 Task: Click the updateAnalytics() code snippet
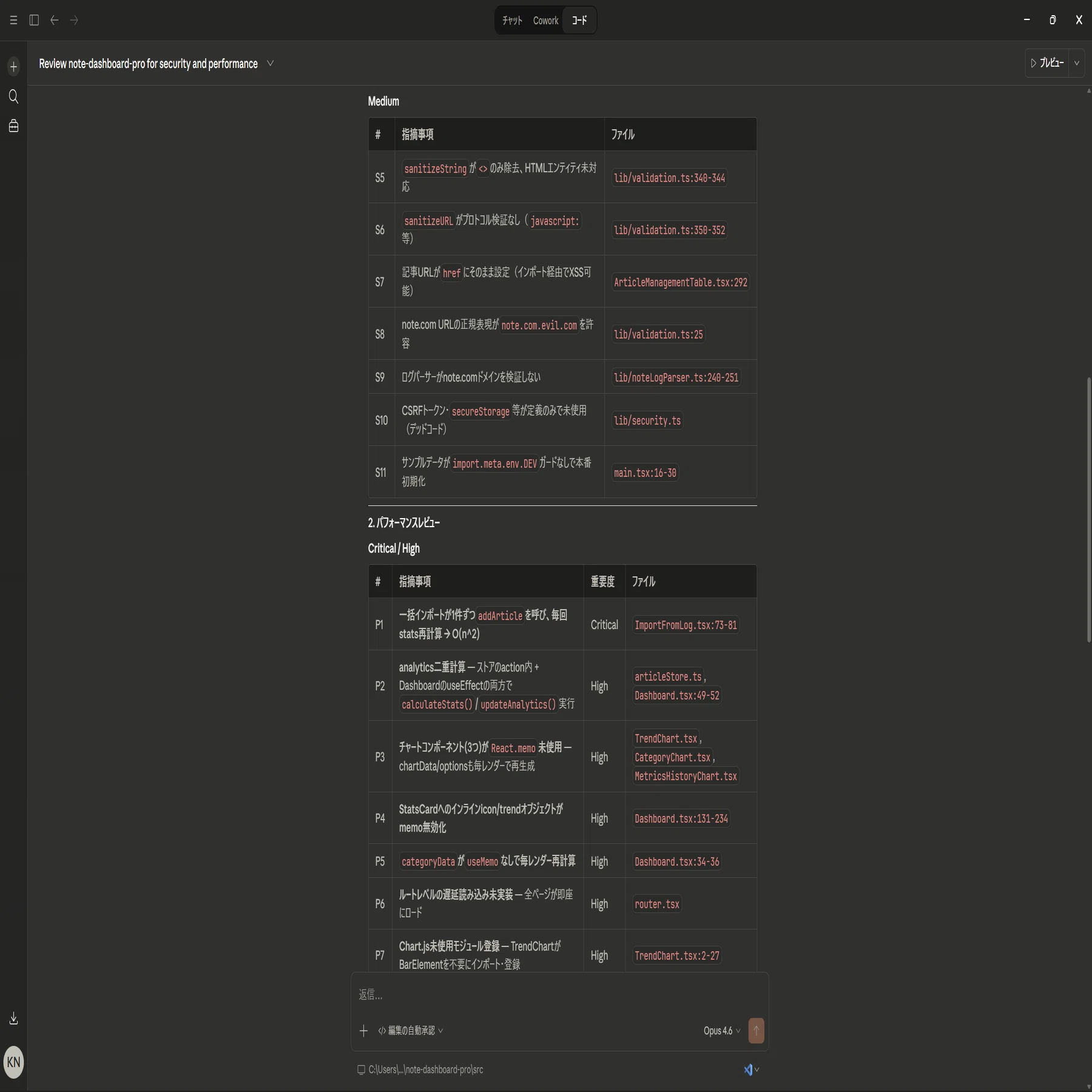pos(517,704)
